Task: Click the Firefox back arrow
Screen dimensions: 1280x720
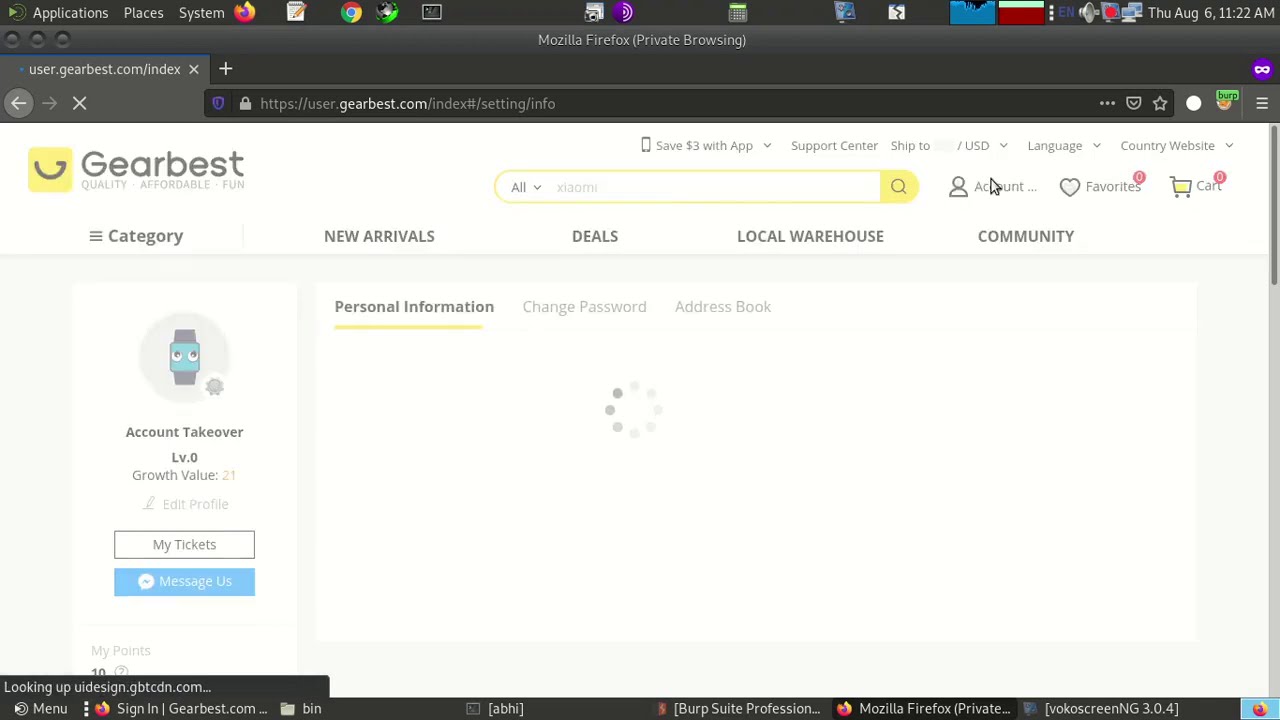Action: (19, 103)
